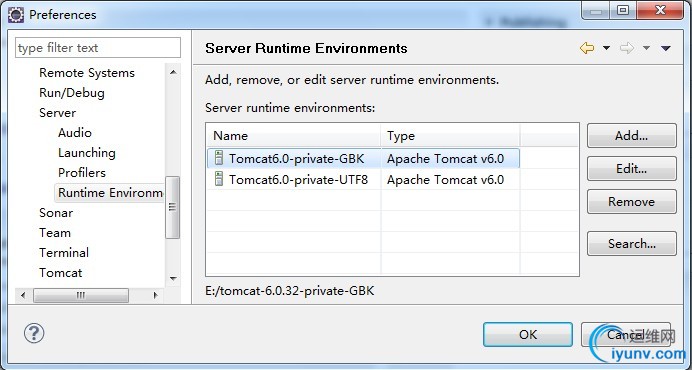Select the Tomcat6.0-private-GBK server icon

[x=219, y=158]
